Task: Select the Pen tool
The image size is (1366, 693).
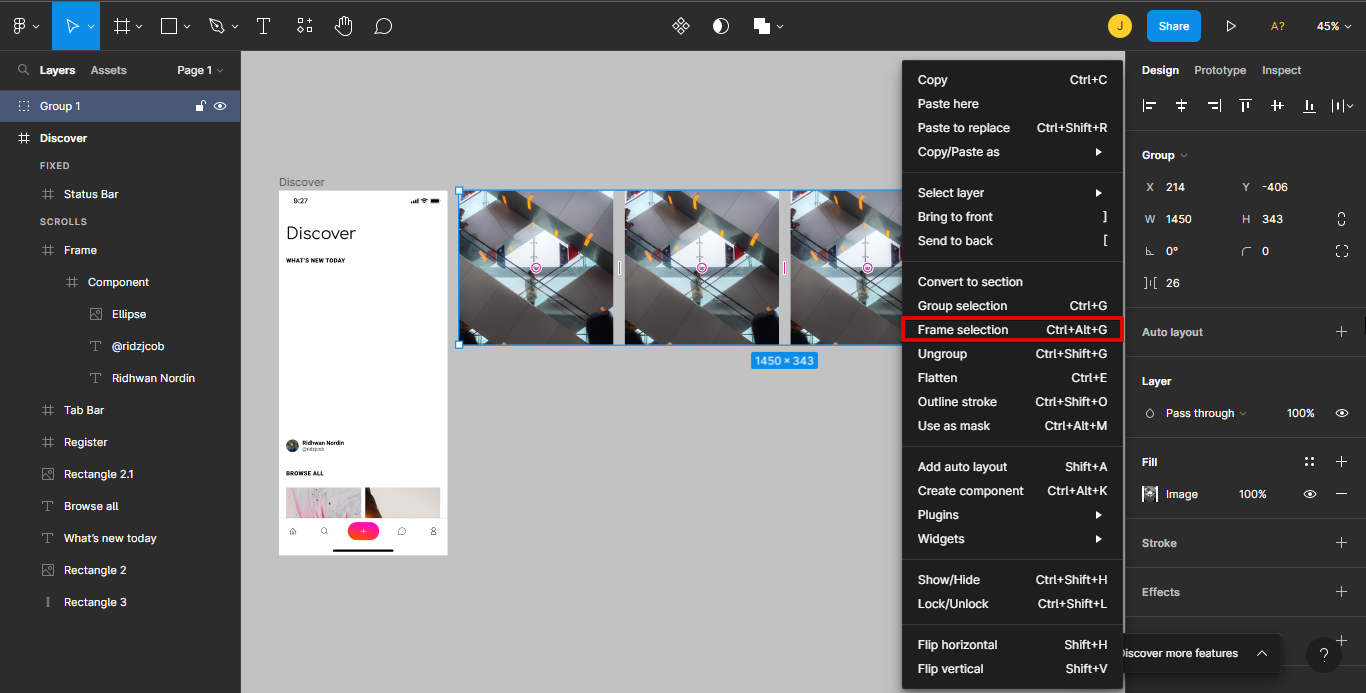Action: pyautogui.click(x=217, y=26)
